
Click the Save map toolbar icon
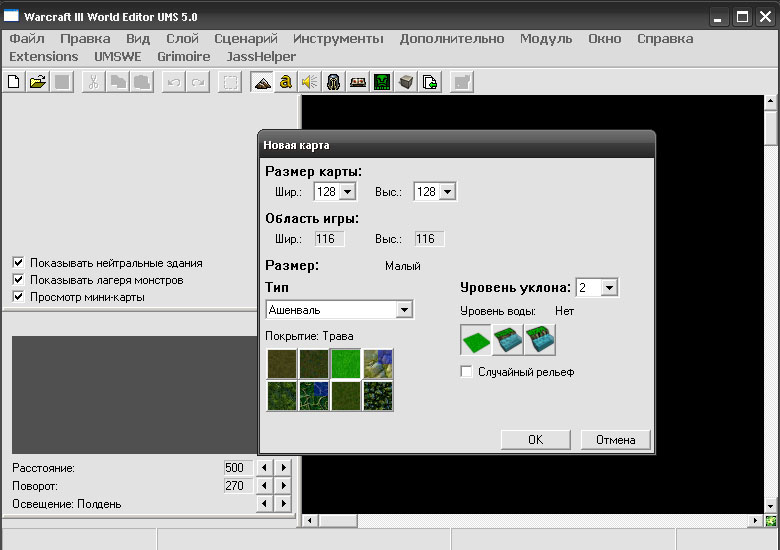click(x=62, y=82)
